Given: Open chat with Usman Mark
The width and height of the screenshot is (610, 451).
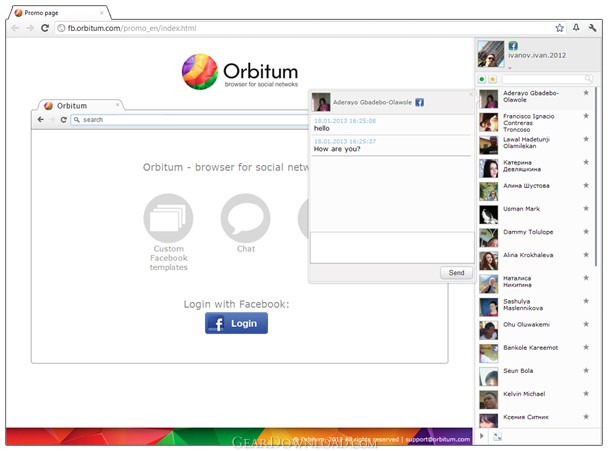Looking at the screenshot, I should click(x=535, y=215).
